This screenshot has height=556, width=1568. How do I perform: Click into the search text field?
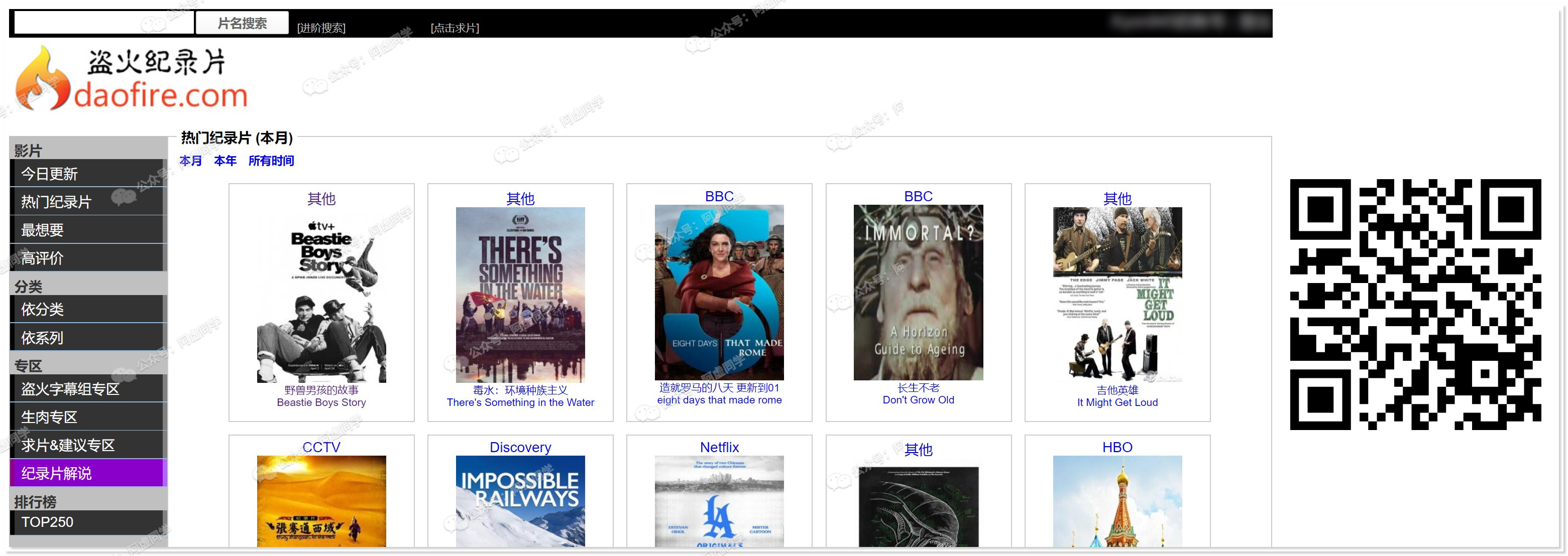[x=103, y=23]
